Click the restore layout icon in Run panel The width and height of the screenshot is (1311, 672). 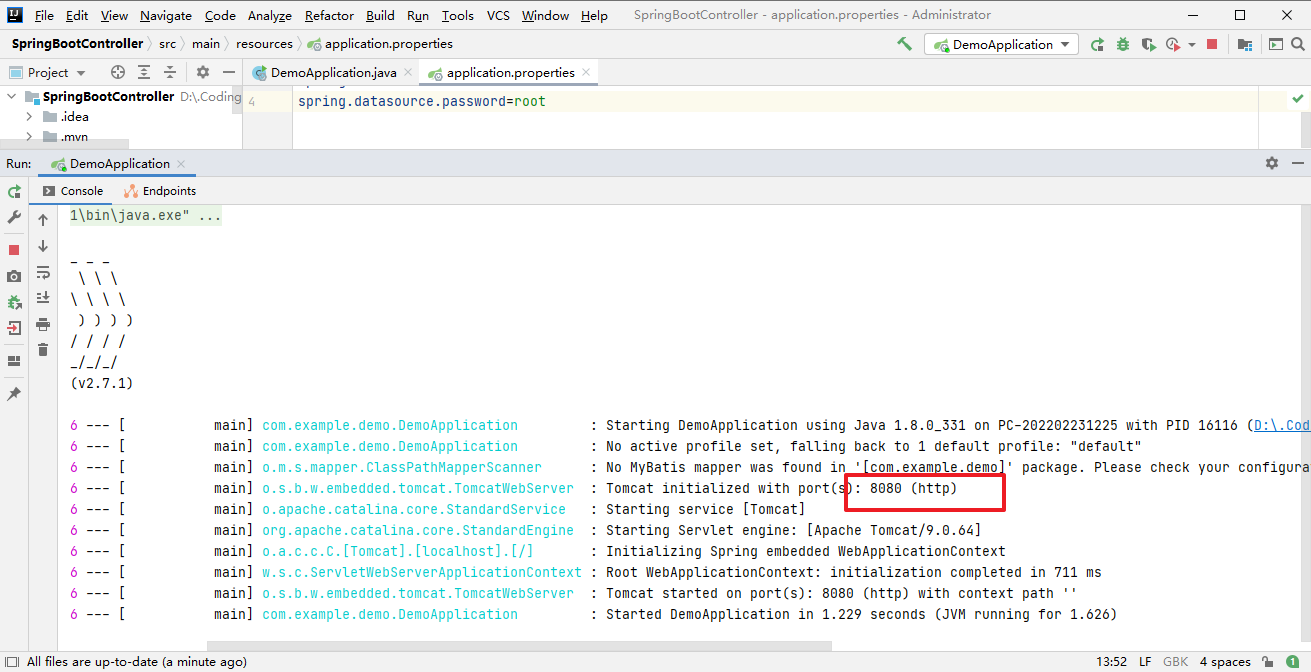pyautogui.click(x=14, y=361)
